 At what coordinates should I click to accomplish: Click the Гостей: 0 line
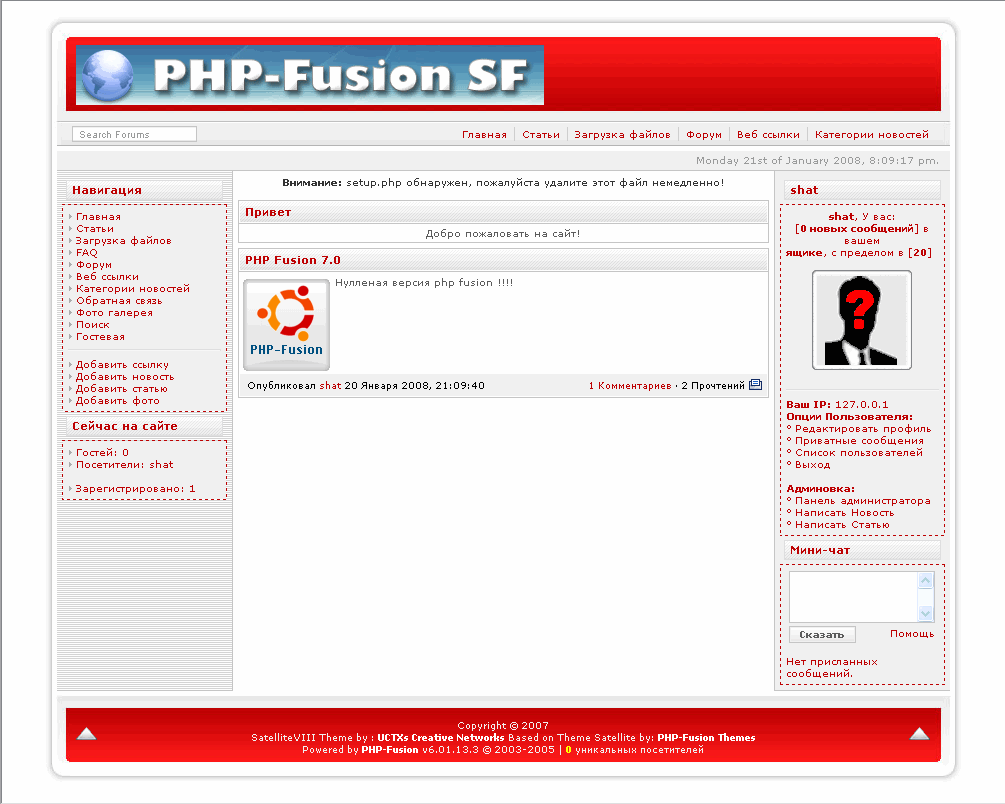(102, 453)
